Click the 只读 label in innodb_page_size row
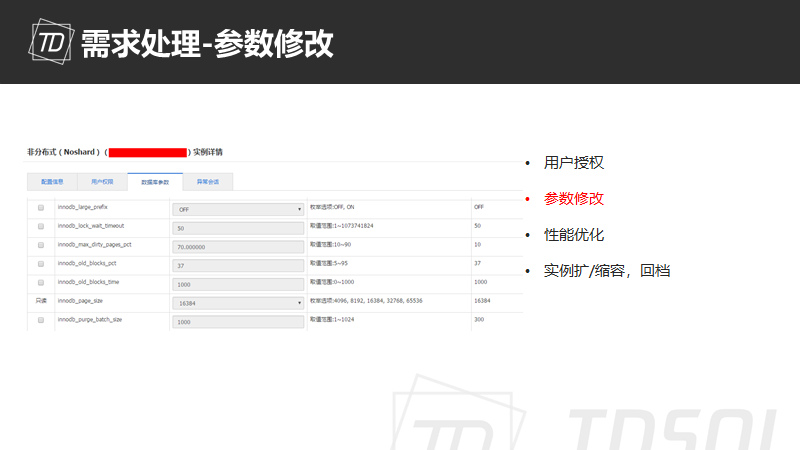 41,301
